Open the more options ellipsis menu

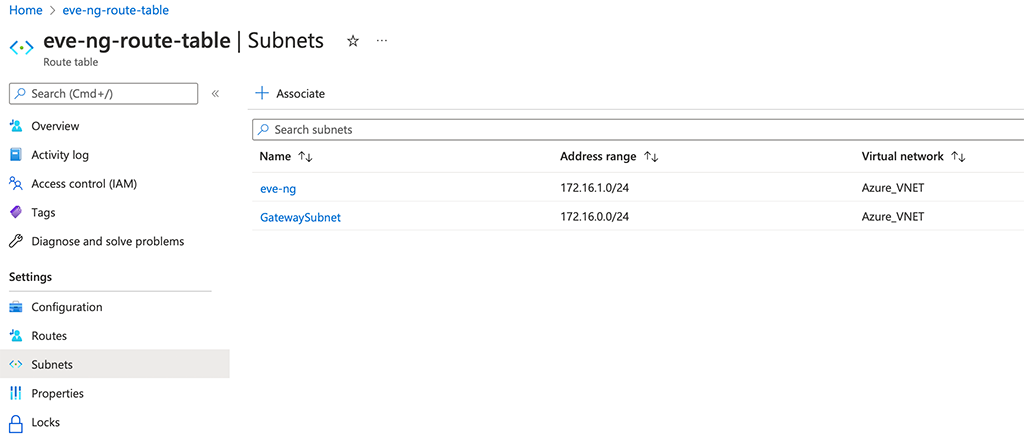[382, 41]
